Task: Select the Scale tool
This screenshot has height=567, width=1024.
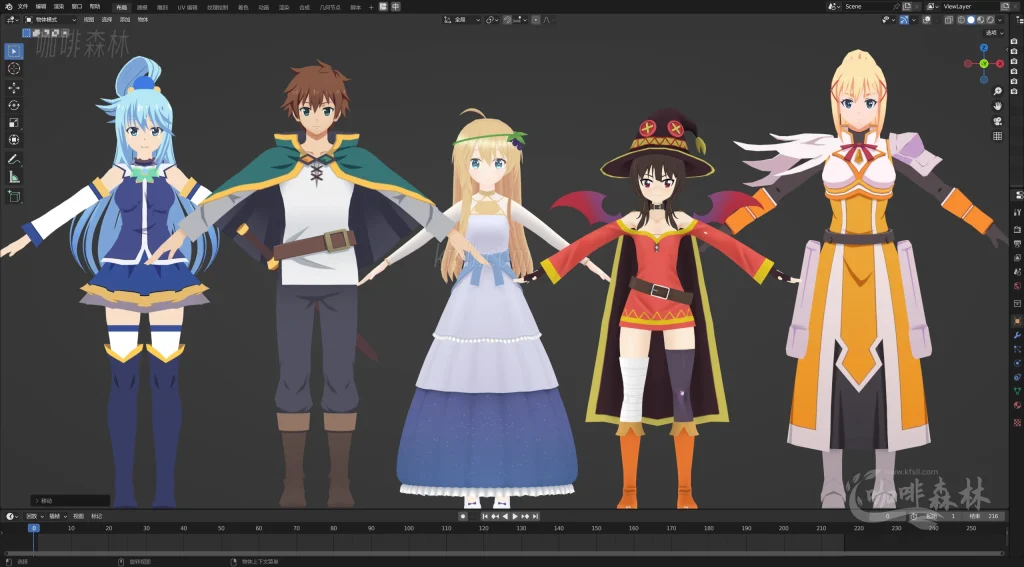Action: [14, 123]
